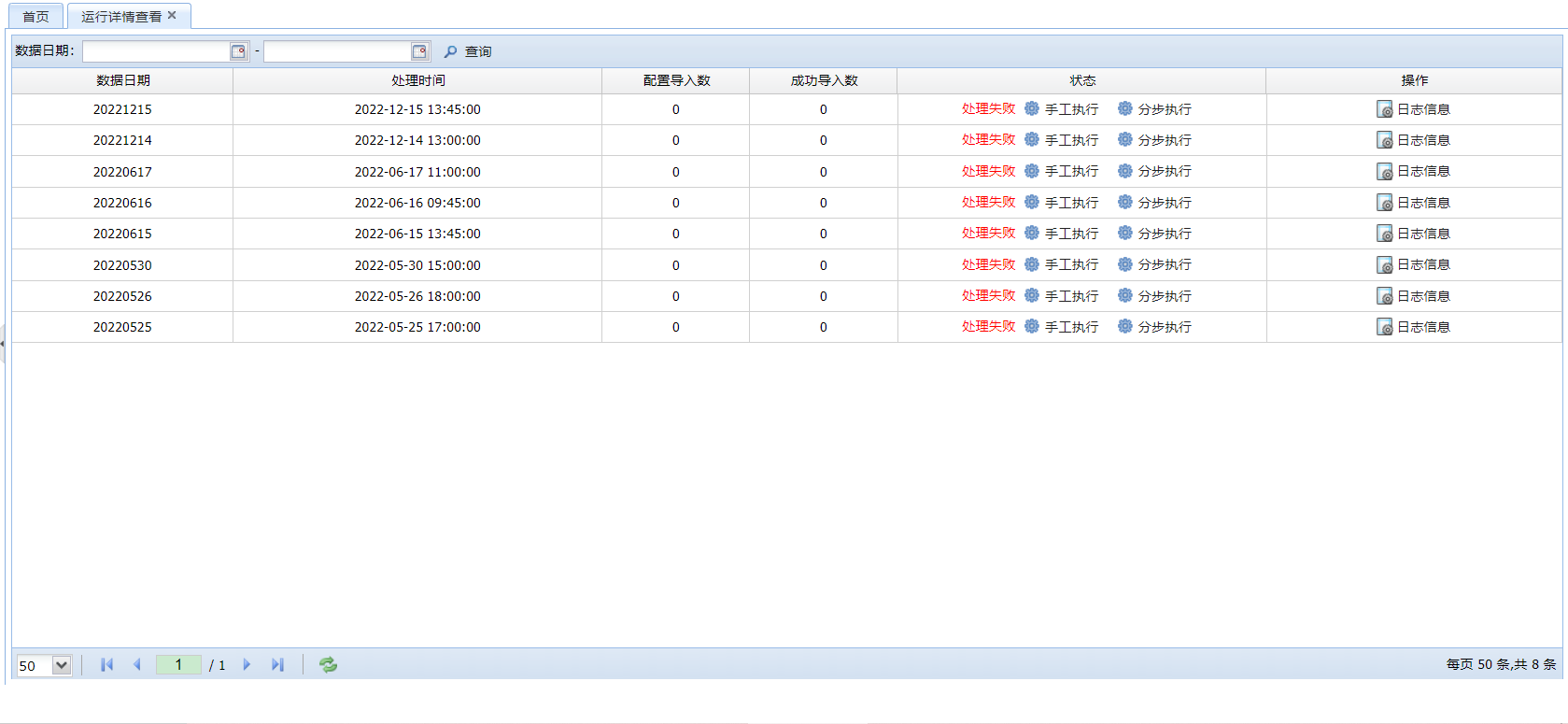Open the start date calendar picker

point(238,51)
